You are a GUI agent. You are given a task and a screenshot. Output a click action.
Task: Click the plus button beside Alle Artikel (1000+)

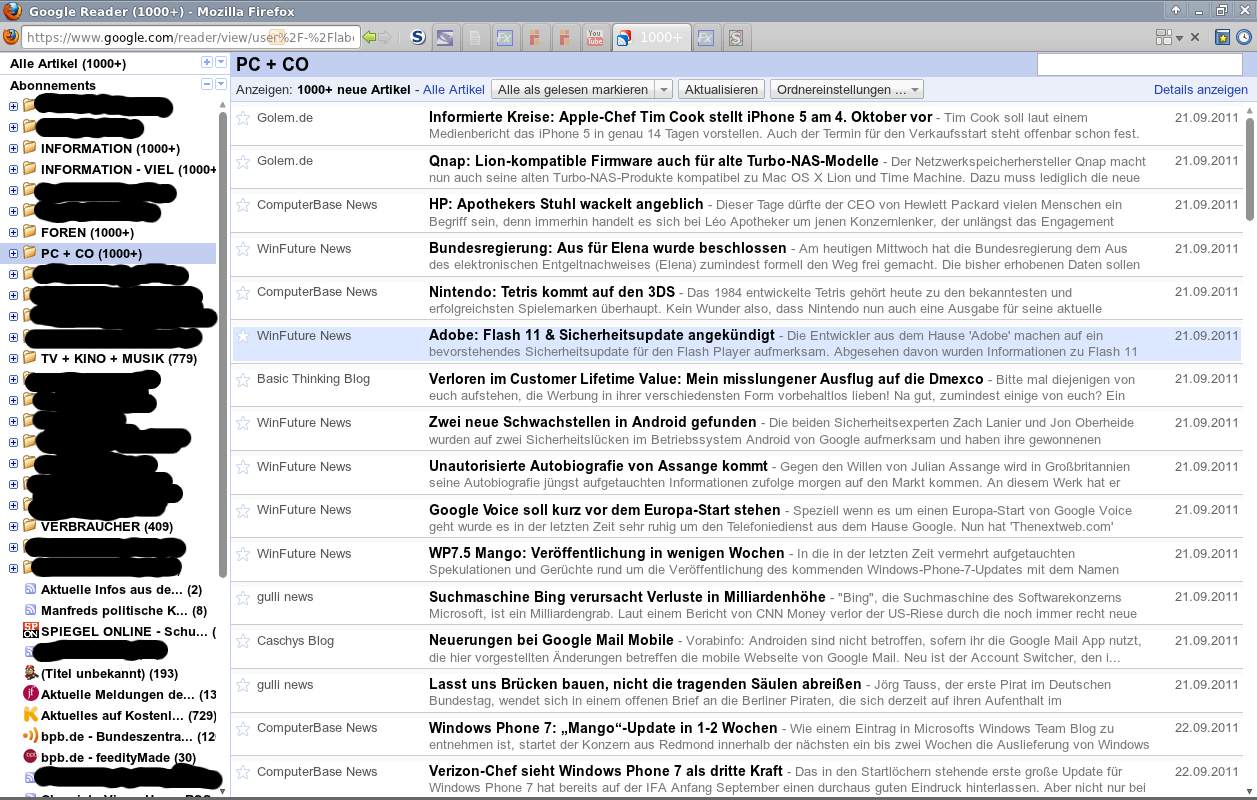[207, 62]
